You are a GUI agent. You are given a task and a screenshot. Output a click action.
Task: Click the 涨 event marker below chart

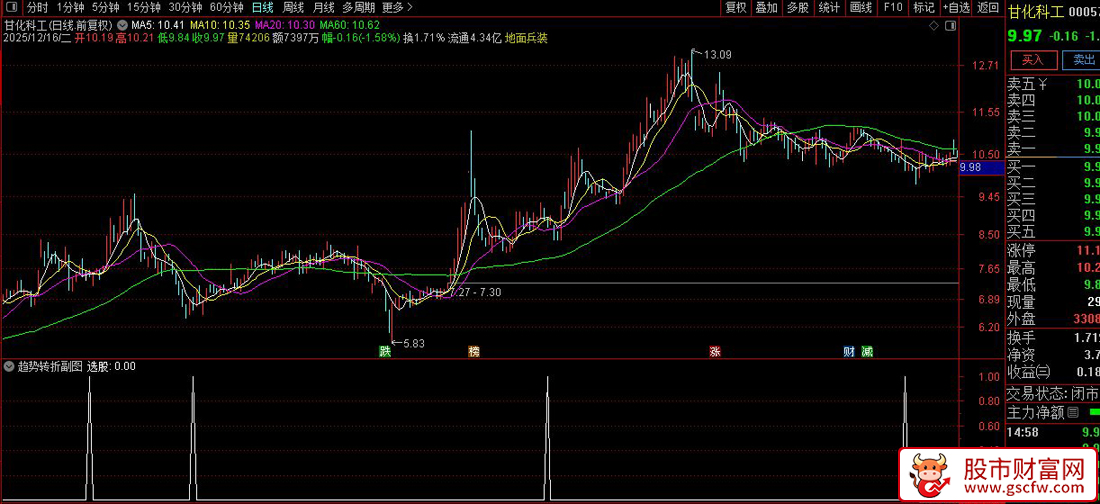[715, 350]
